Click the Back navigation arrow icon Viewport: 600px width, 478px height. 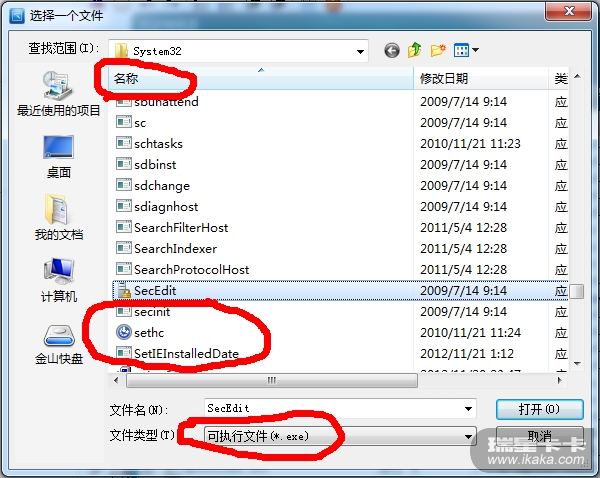pyautogui.click(x=391, y=50)
